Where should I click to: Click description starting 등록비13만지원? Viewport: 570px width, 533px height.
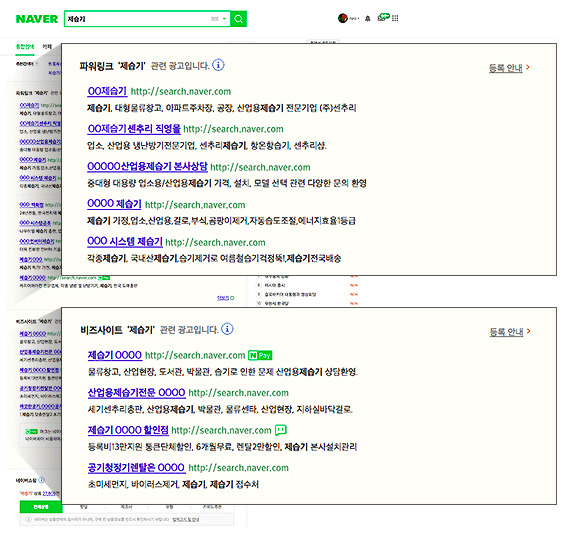[x=222, y=447]
